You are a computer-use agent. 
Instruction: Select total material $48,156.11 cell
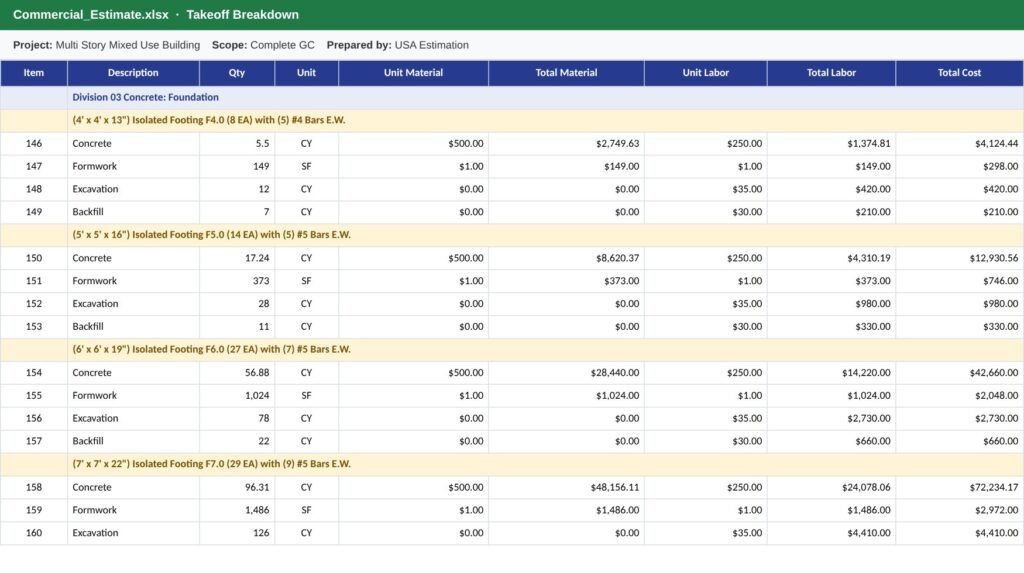point(566,487)
